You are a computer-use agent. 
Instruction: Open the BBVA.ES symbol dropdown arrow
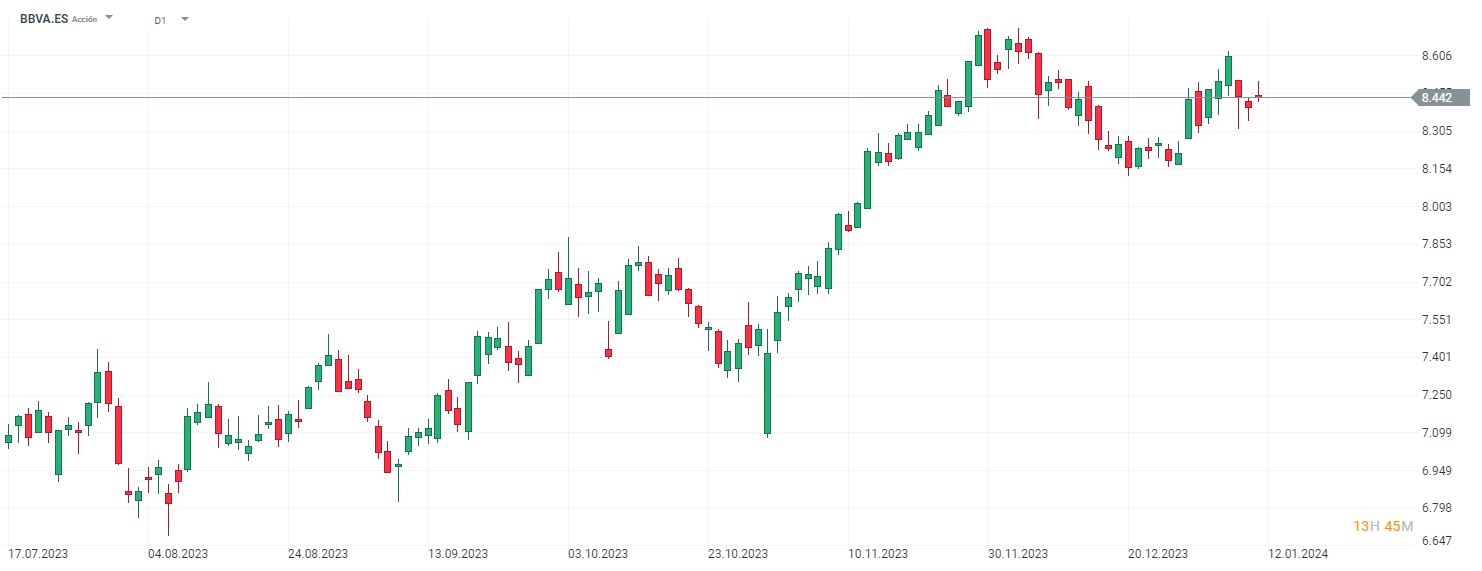(109, 18)
